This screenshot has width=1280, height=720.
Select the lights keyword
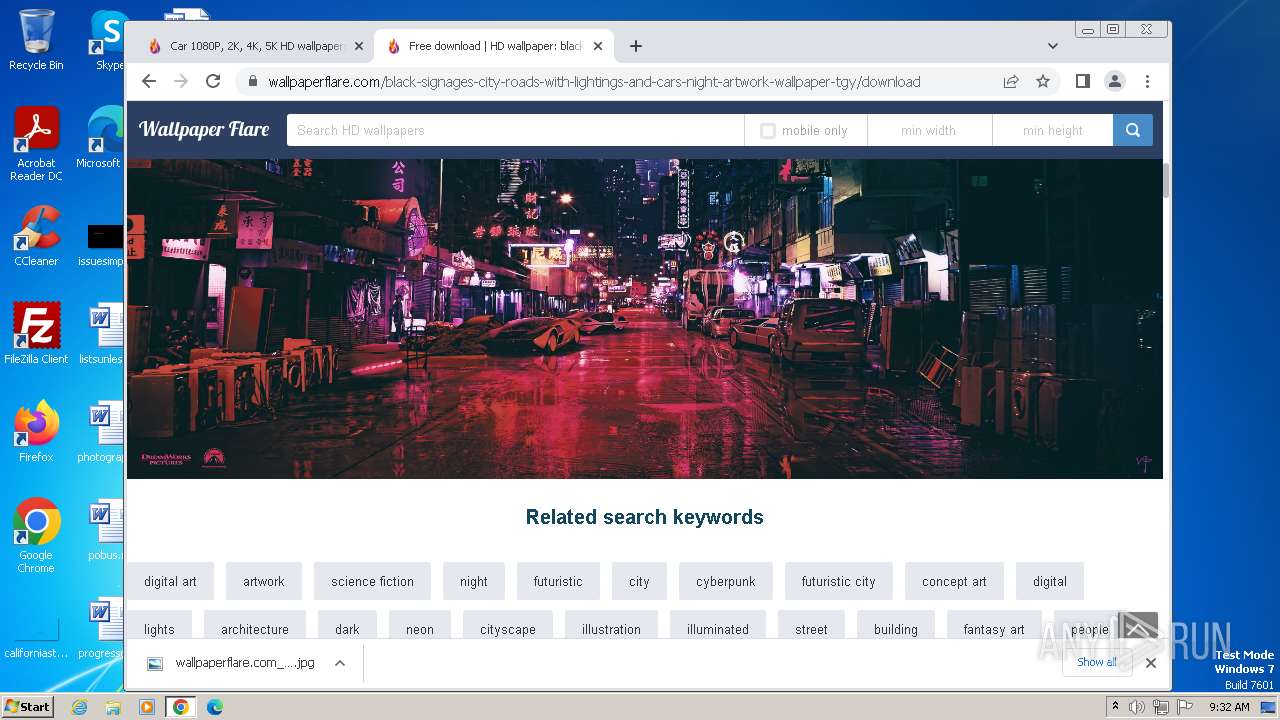(159, 627)
